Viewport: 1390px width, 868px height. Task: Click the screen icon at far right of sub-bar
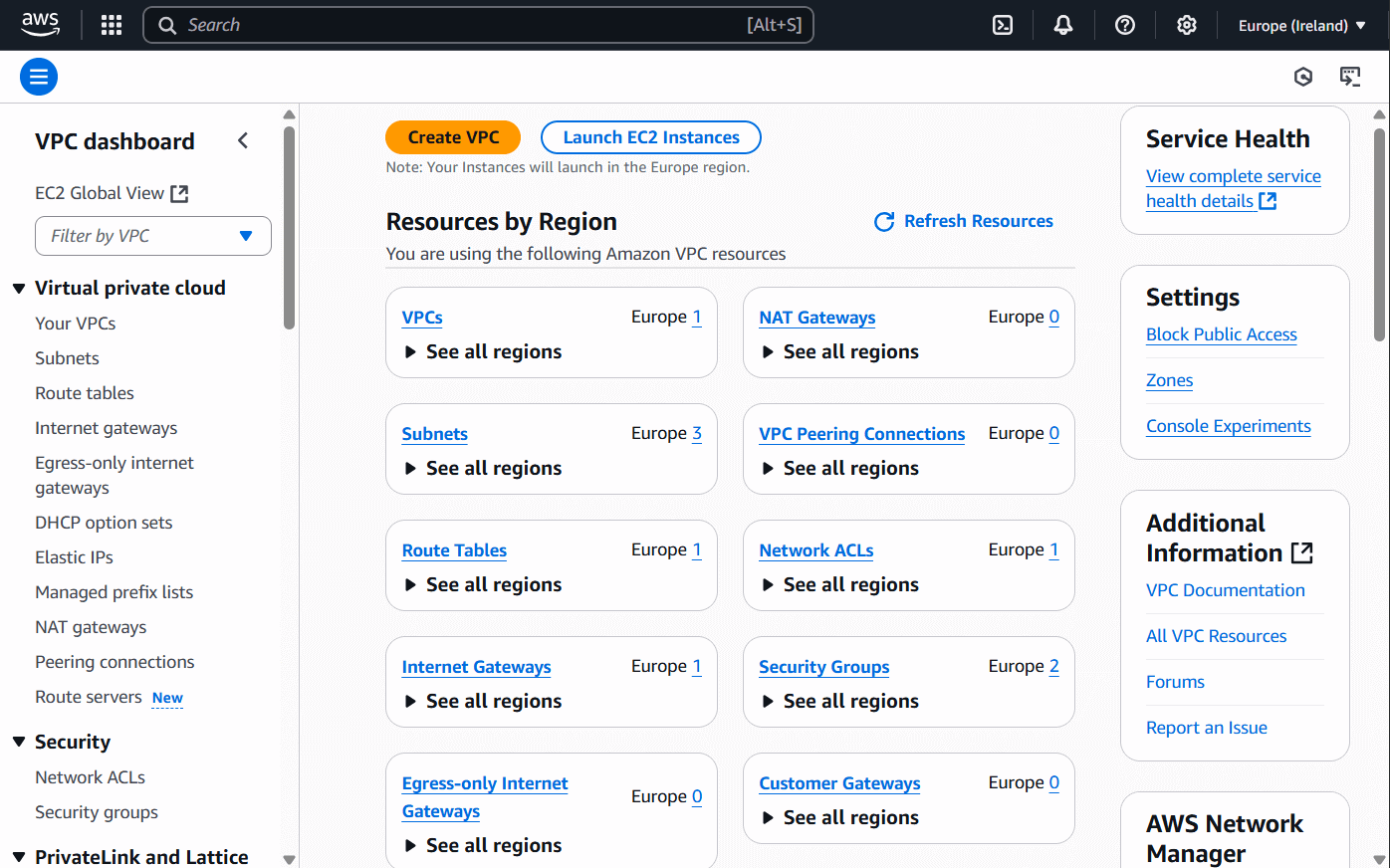click(x=1350, y=77)
